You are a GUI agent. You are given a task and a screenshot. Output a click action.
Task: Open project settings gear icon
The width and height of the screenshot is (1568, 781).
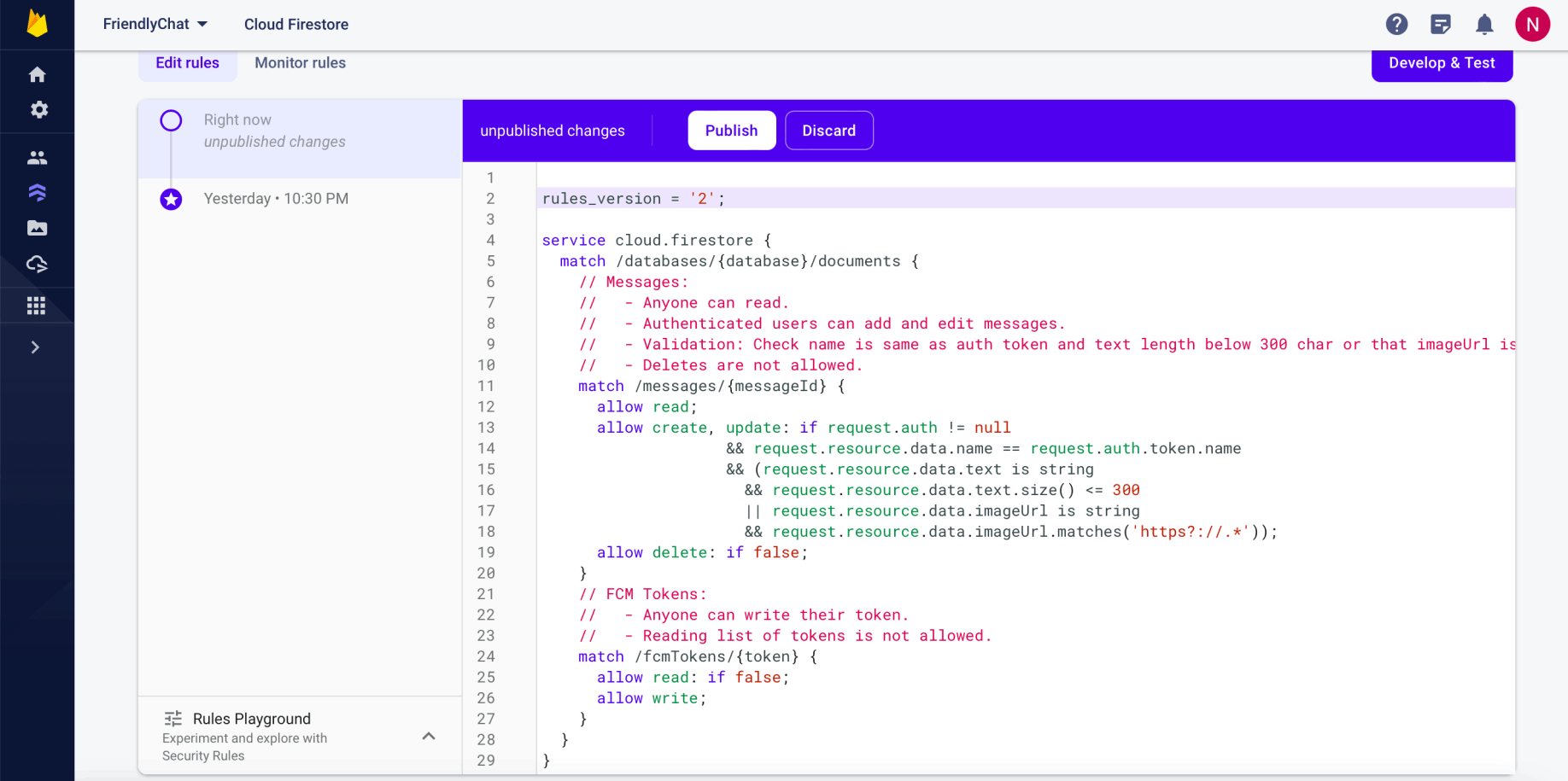pyautogui.click(x=38, y=110)
